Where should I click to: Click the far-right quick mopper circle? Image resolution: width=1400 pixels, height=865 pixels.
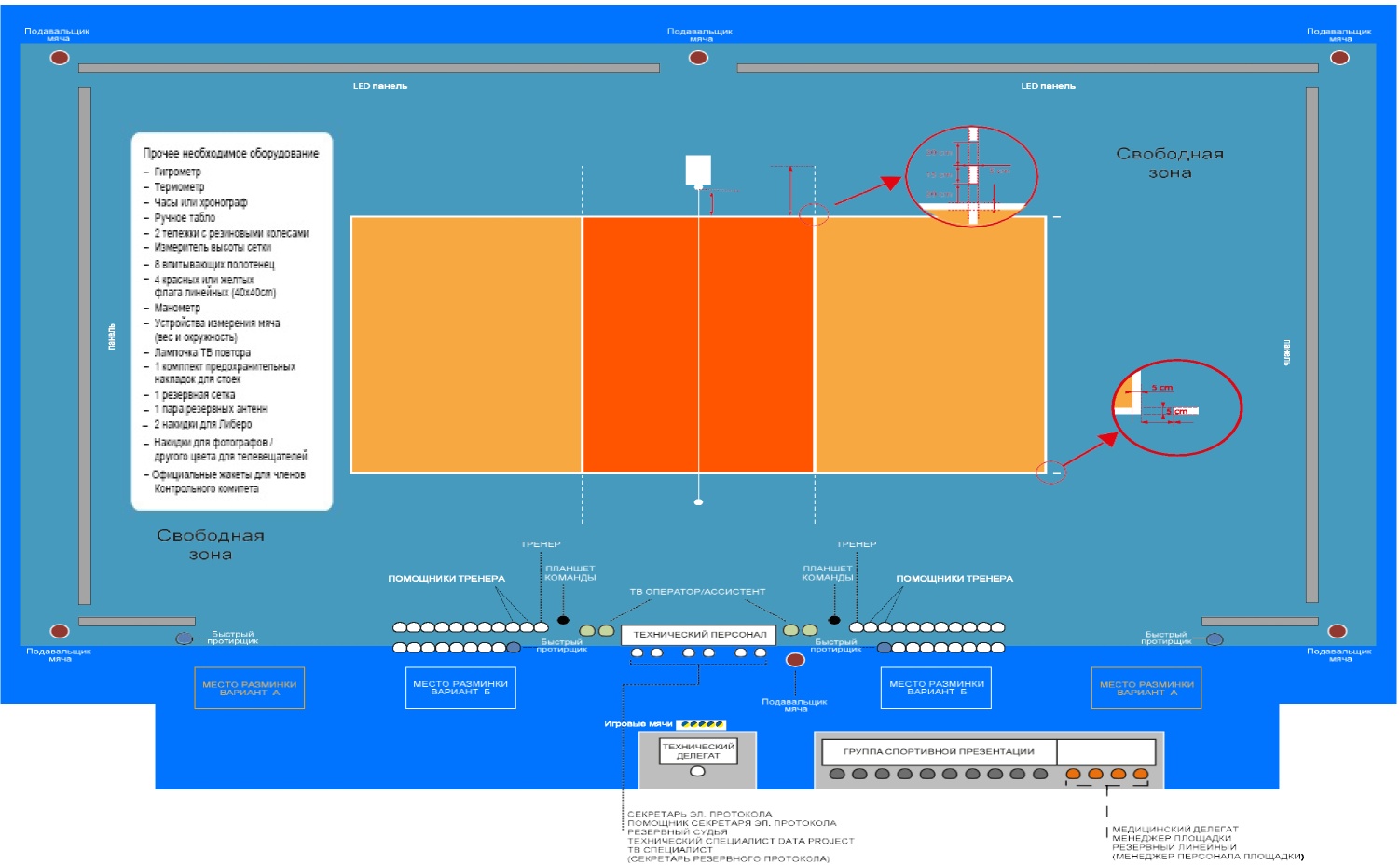tap(1215, 639)
